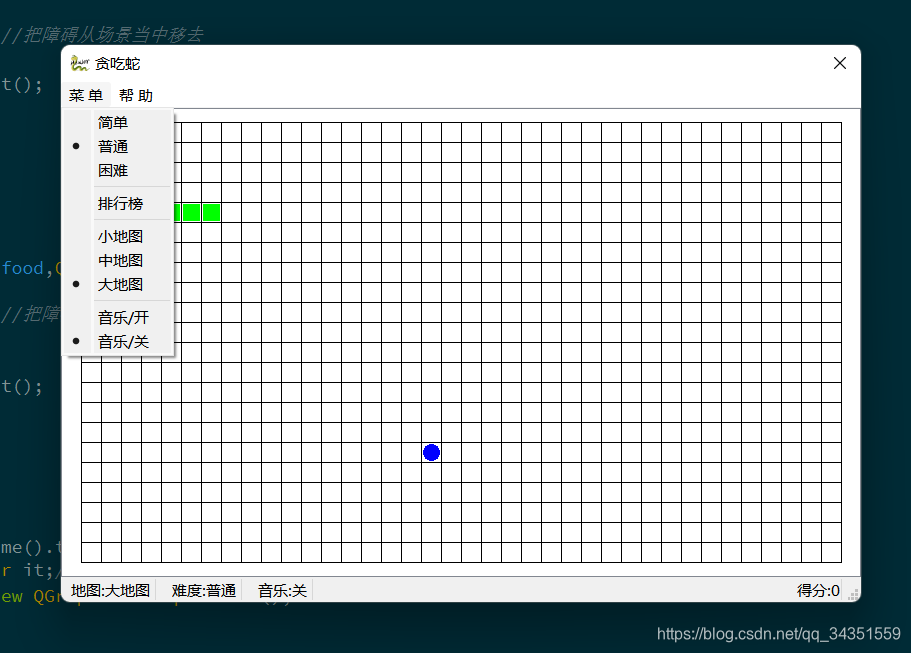The image size is (911, 653).
Task: Click the blue food dot on the grid
Action: tap(431, 453)
